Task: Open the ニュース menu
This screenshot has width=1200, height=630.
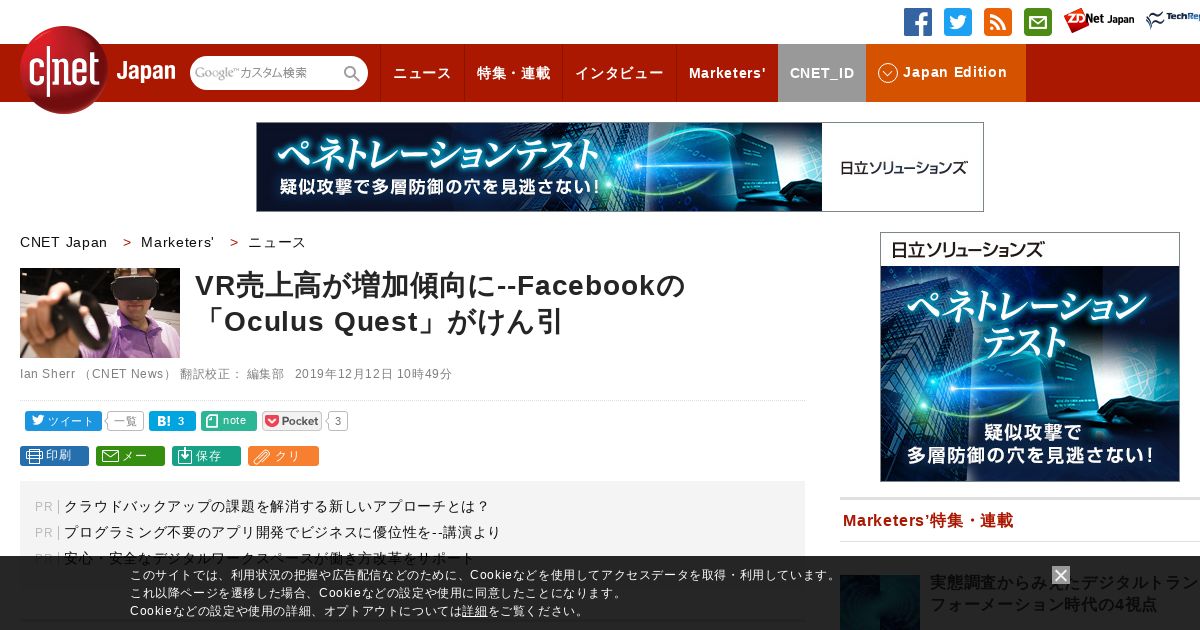Action: pos(422,73)
